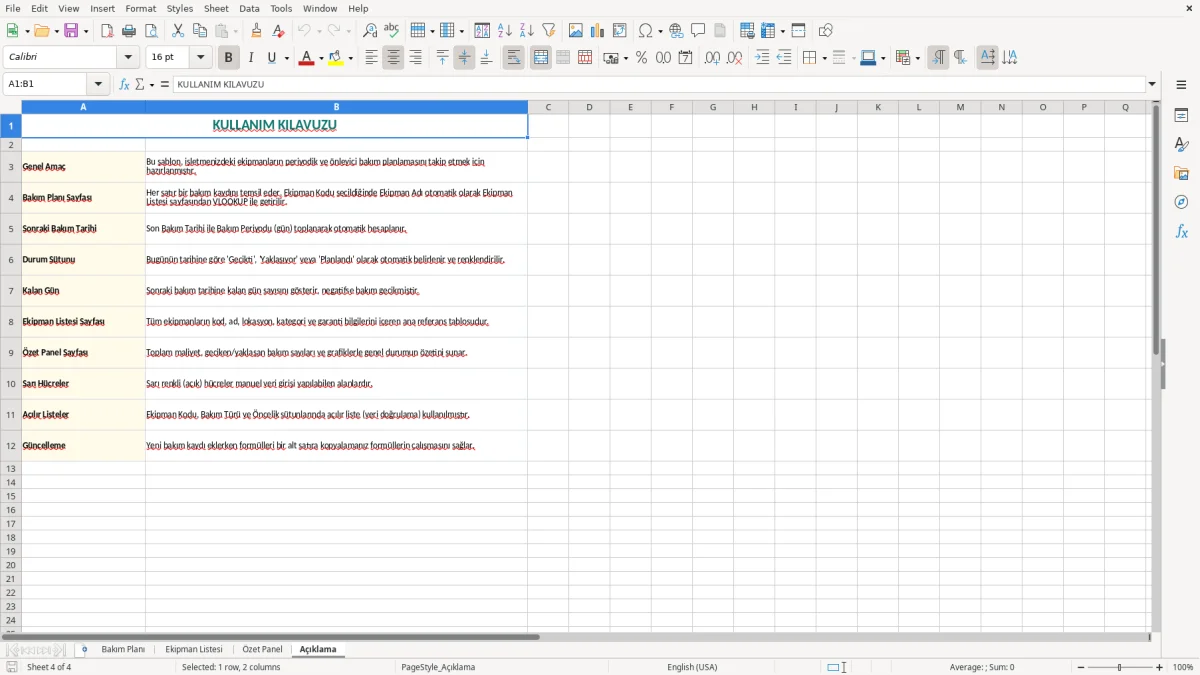This screenshot has height=675, width=1200.
Task: Click the zoom in plus button
Action: [x=1160, y=667]
